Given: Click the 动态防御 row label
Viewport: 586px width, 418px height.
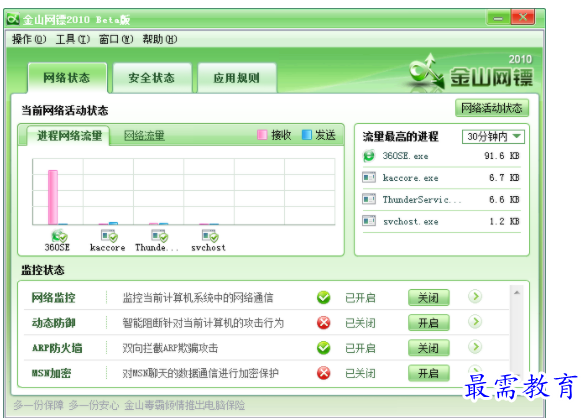Looking at the screenshot, I should pos(53,323).
